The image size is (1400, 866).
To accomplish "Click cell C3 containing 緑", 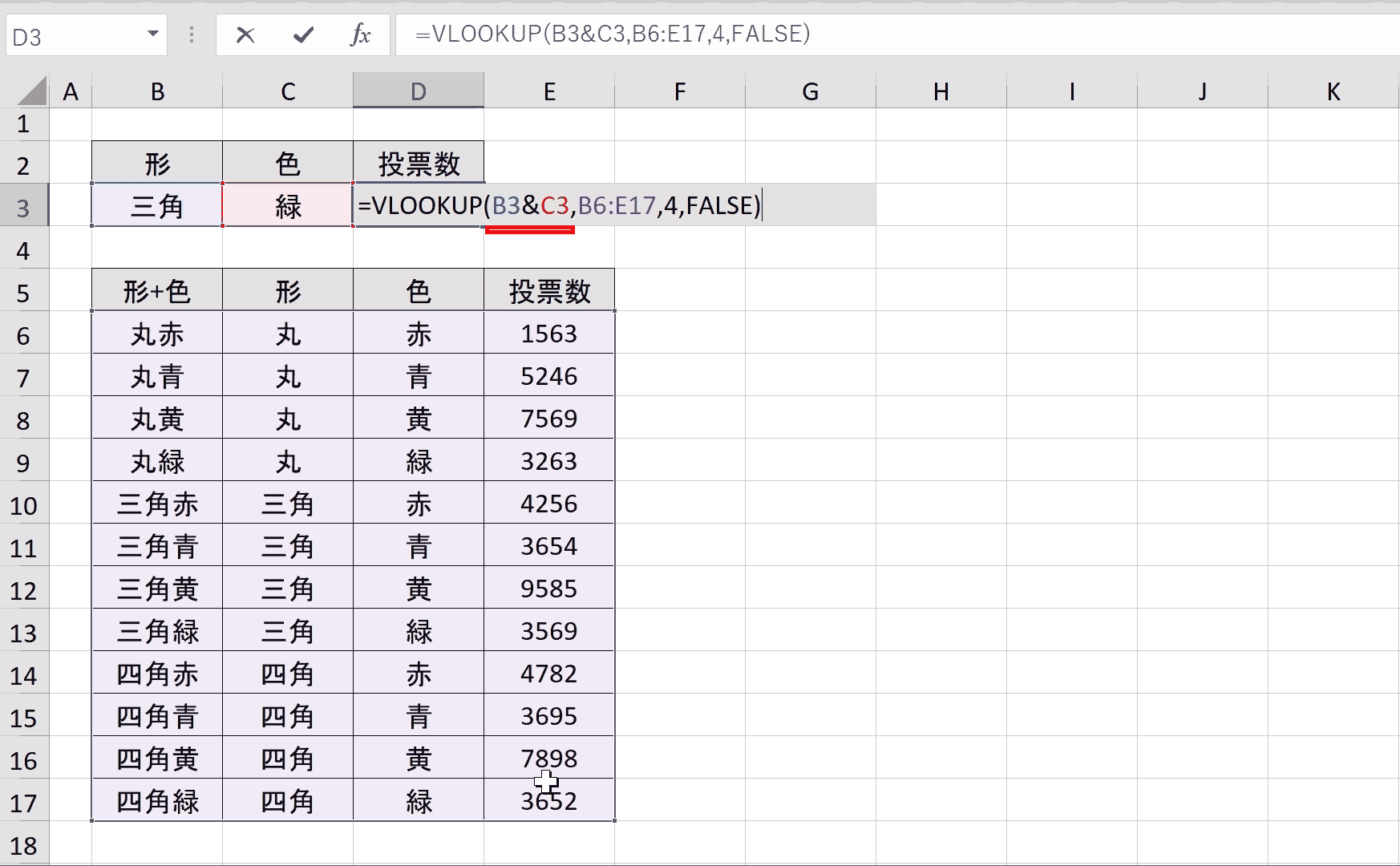I will click(288, 206).
